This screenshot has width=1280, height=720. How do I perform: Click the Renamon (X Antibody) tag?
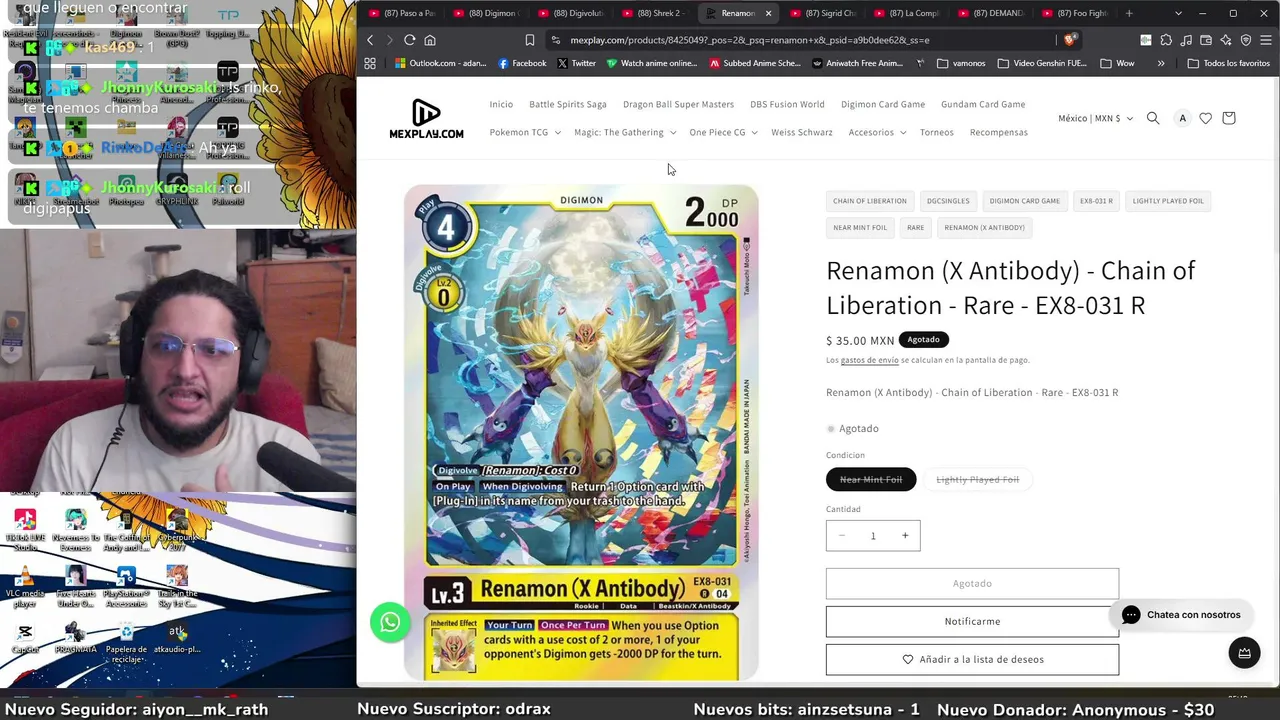984,227
